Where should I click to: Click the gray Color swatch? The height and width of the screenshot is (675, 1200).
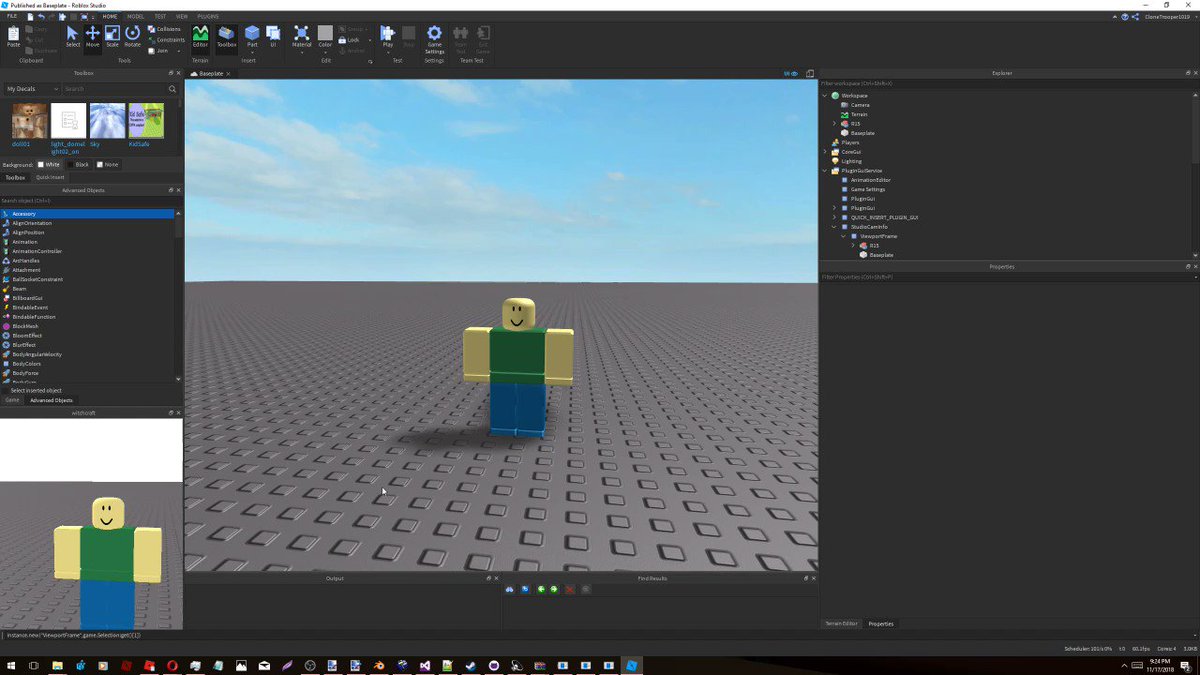point(325,33)
